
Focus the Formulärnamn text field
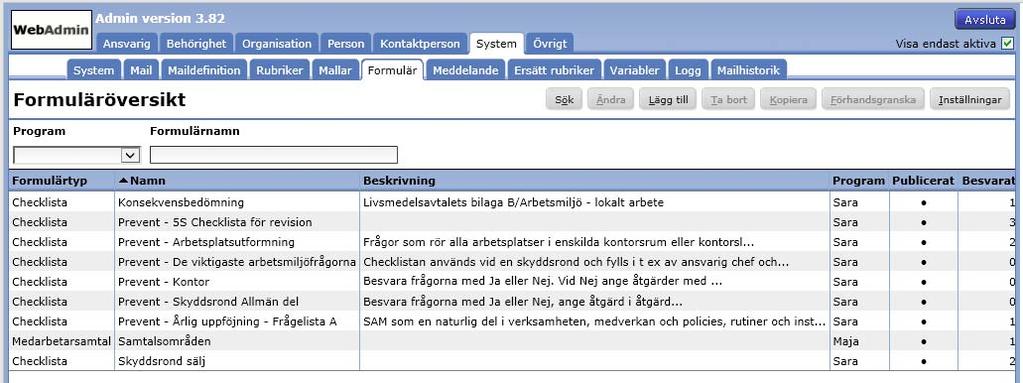tap(274, 155)
